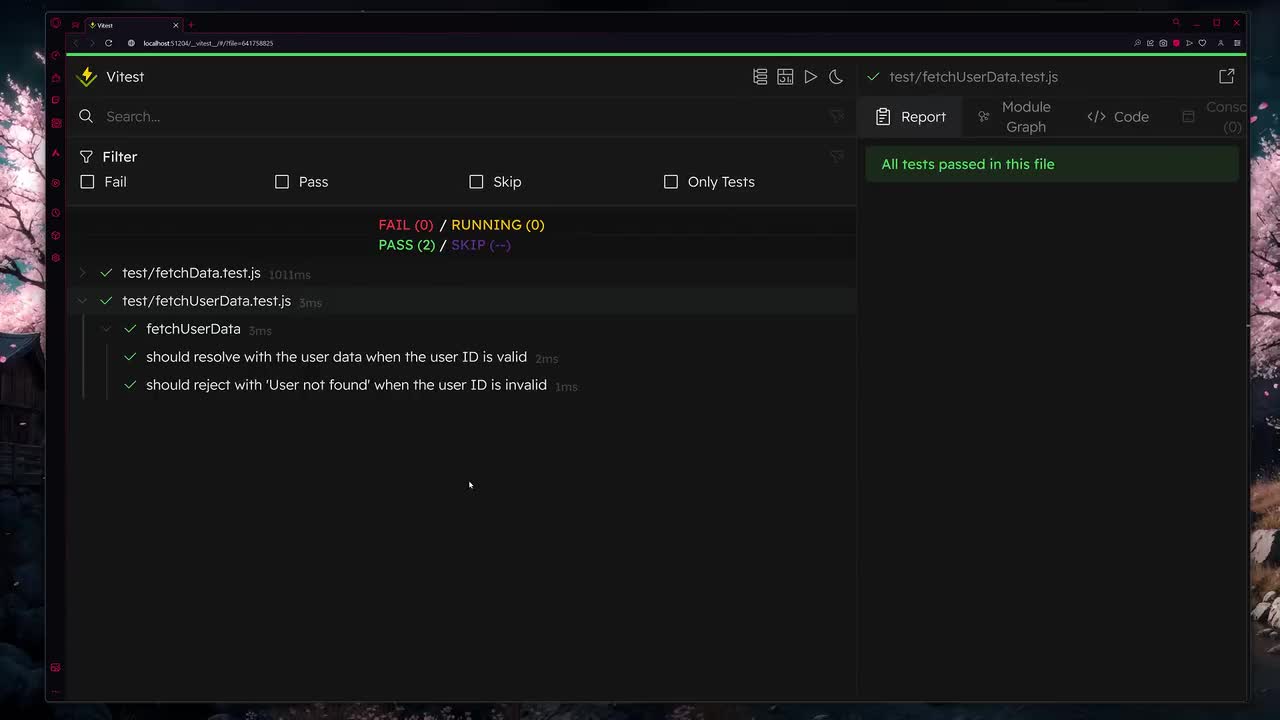Switch to the Module Graph tab
The image size is (1280, 720).
pyautogui.click(x=1014, y=117)
